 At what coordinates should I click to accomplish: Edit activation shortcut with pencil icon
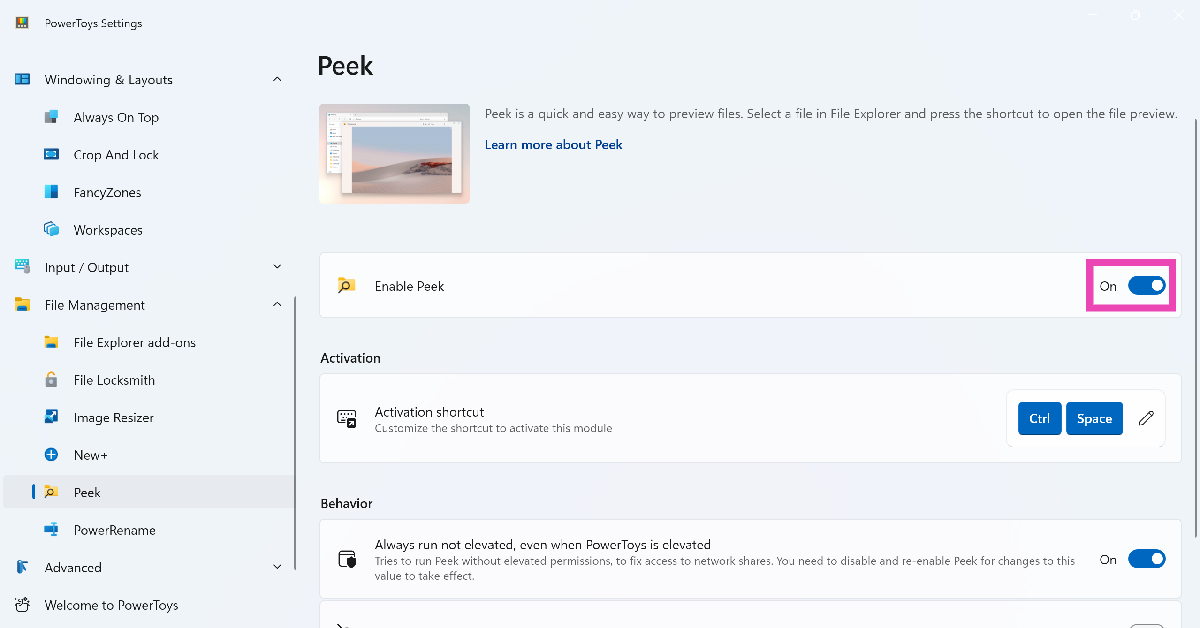tap(1146, 418)
